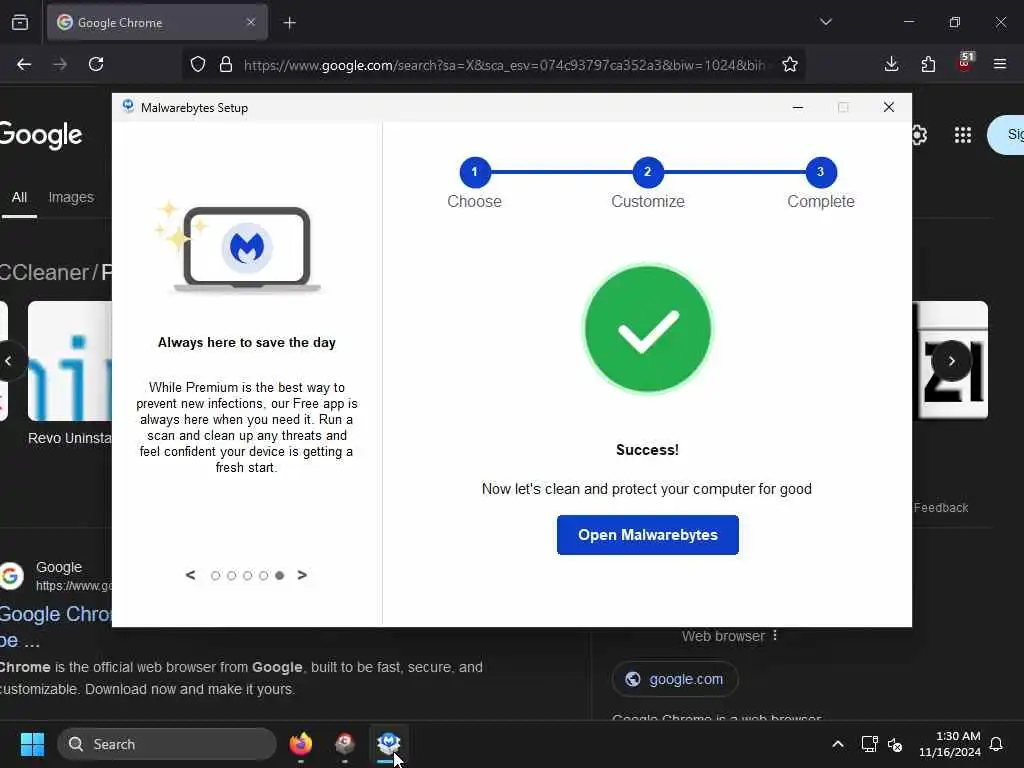
Task: Open muted volume tray icon
Action: tap(895, 744)
